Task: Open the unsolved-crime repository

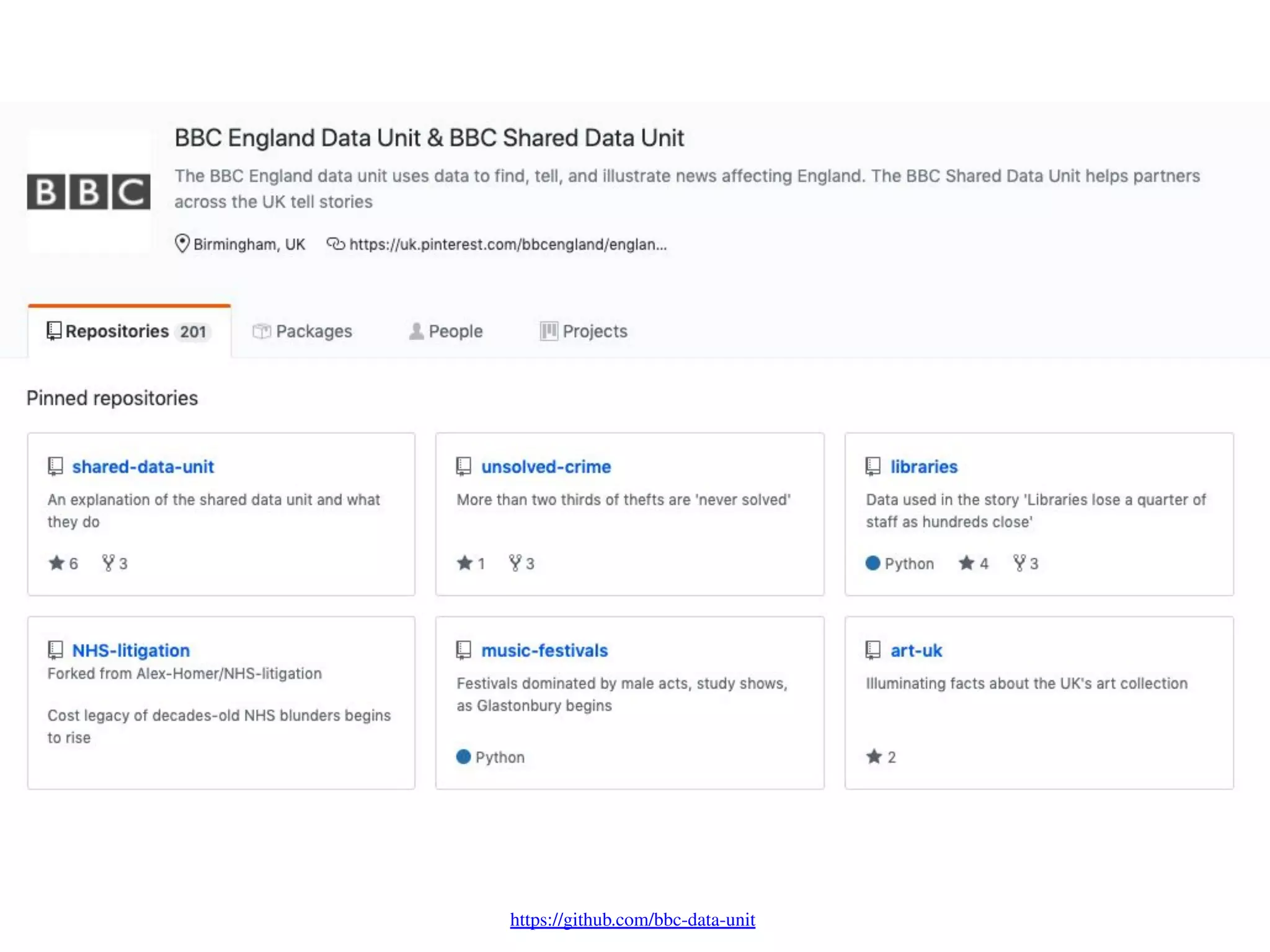Action: point(546,467)
